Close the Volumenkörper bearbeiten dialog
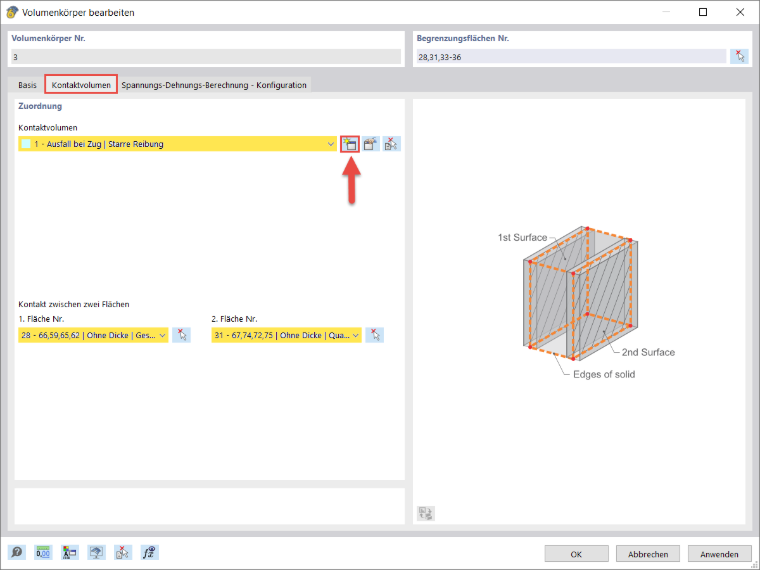760x570 pixels. click(x=740, y=12)
